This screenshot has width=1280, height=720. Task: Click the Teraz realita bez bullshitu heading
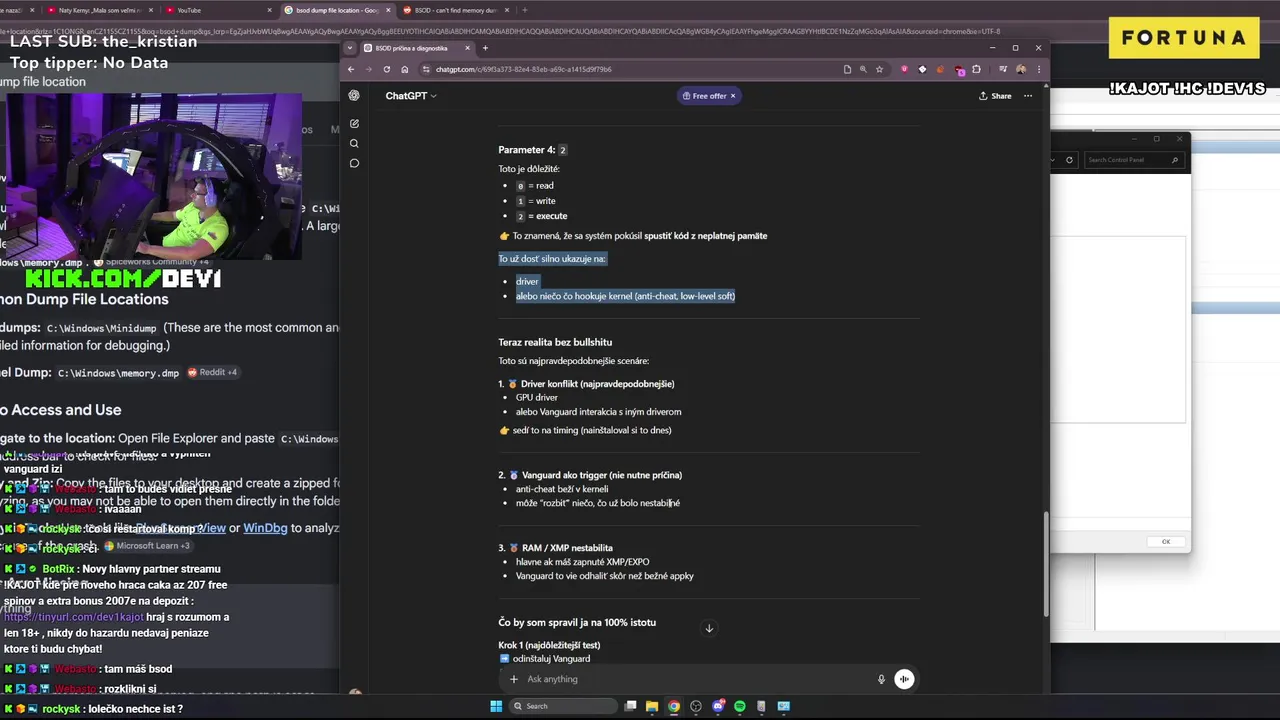[x=555, y=342]
